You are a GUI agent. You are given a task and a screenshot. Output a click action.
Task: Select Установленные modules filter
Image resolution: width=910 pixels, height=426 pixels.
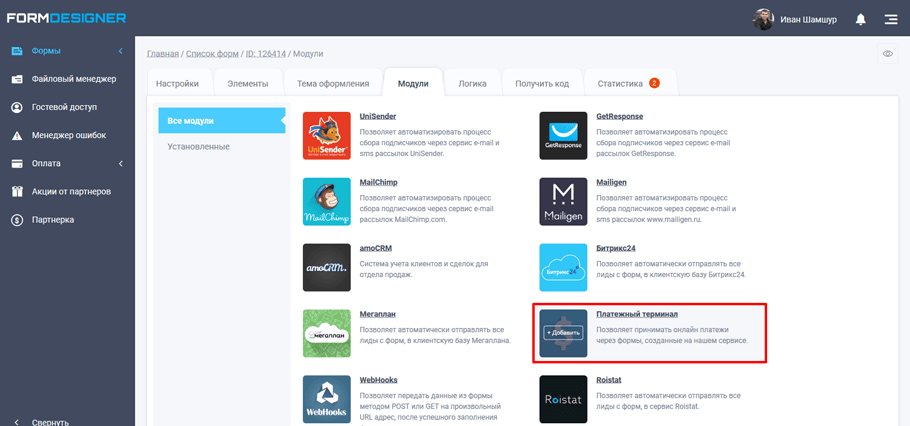coord(198,147)
